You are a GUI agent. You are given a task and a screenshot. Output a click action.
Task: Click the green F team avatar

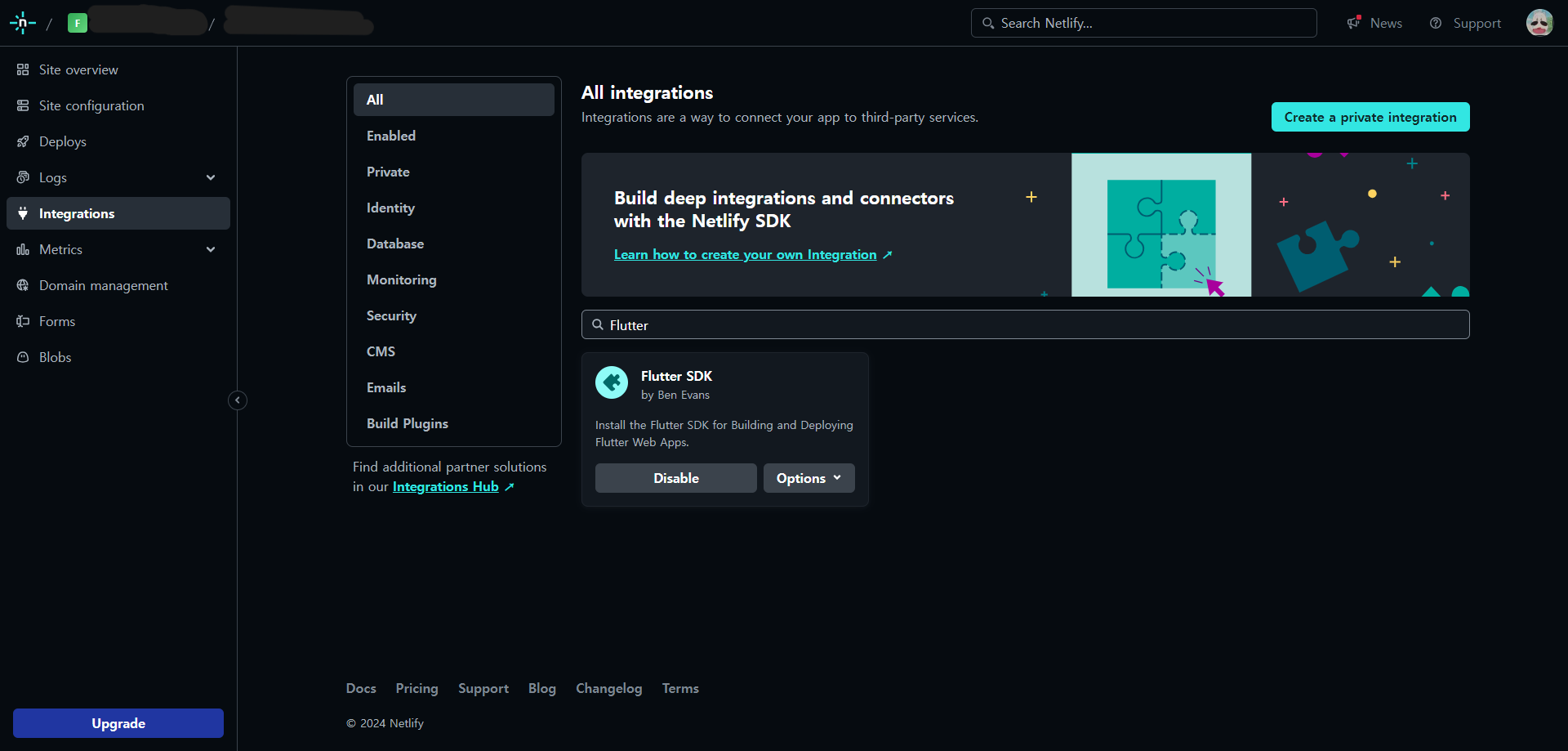pyautogui.click(x=78, y=23)
